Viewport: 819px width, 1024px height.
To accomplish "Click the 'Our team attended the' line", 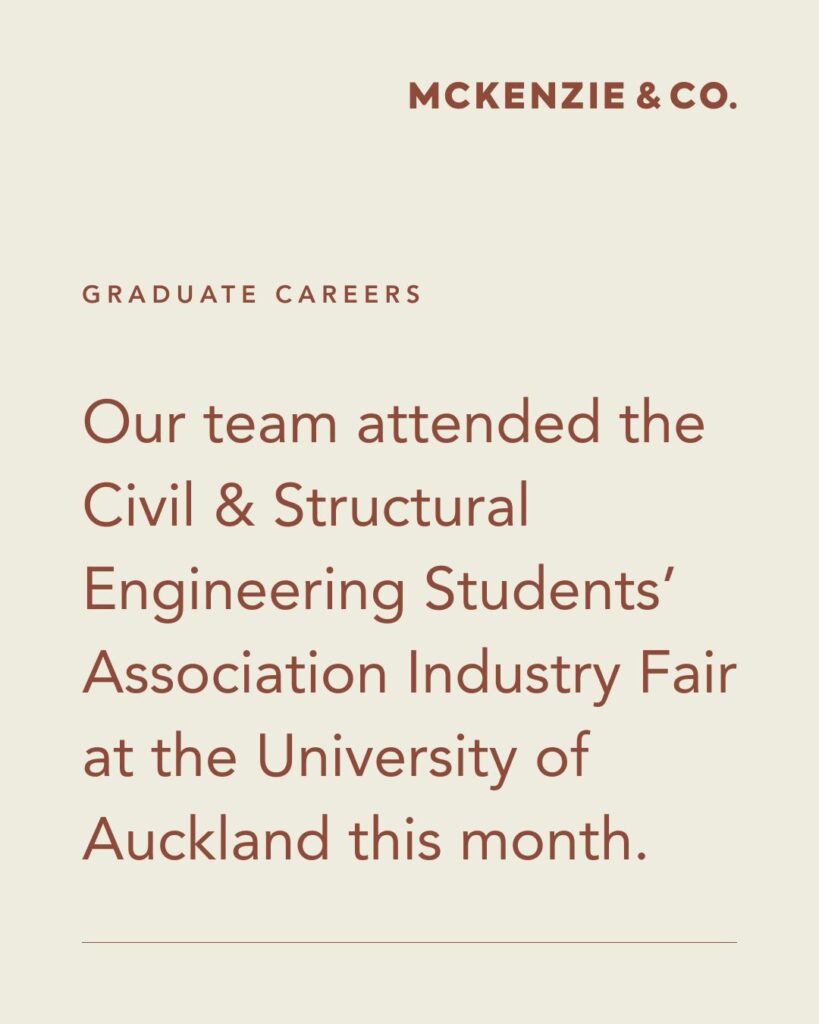I will (x=394, y=422).
